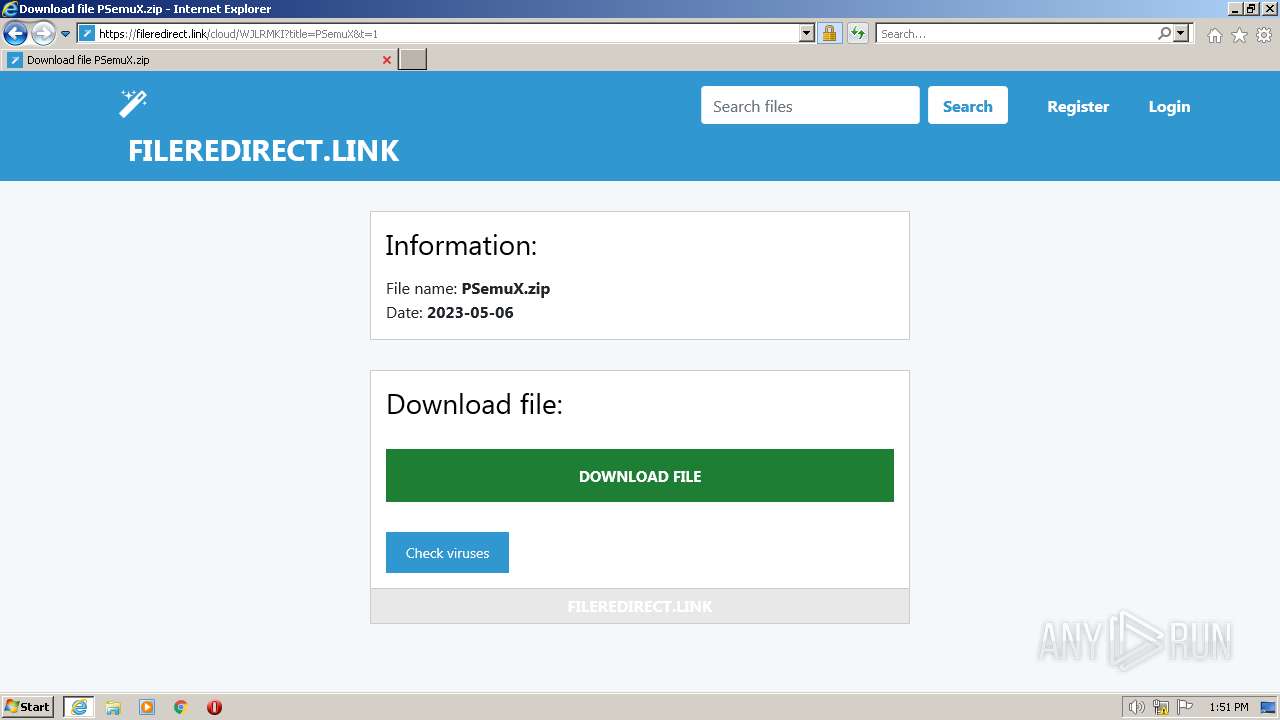Close the PSemuX.zip tab

coord(387,60)
